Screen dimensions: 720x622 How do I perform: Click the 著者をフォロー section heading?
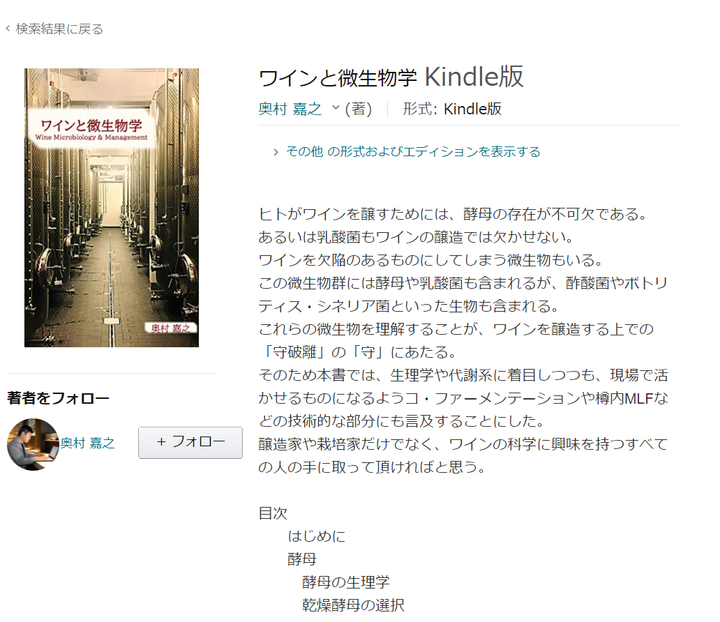58,398
